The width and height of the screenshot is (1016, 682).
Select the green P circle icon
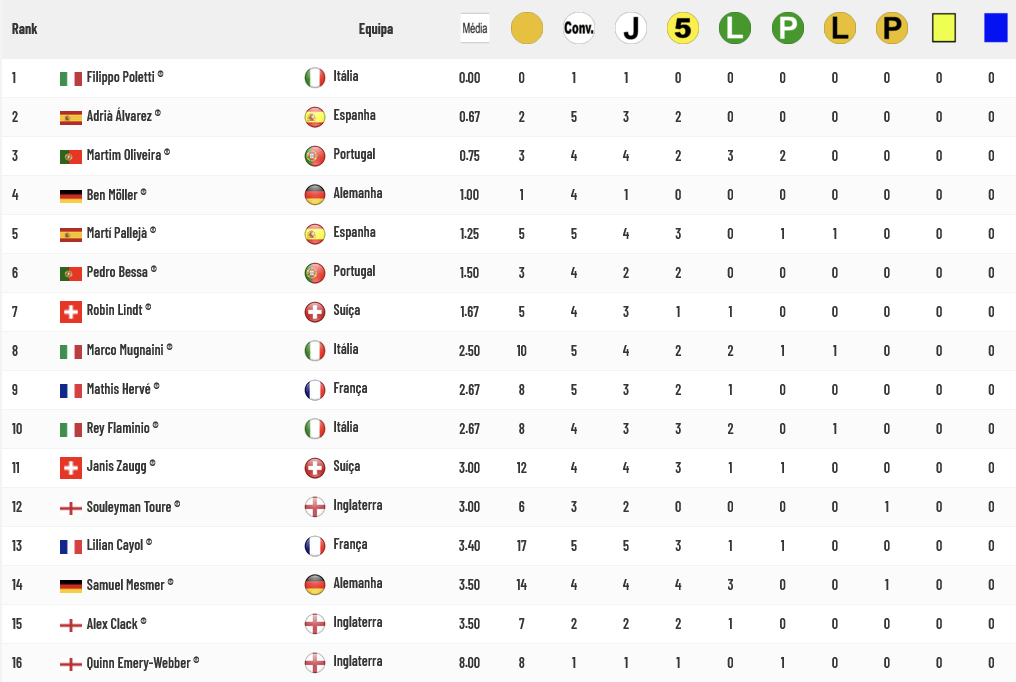pos(787,28)
